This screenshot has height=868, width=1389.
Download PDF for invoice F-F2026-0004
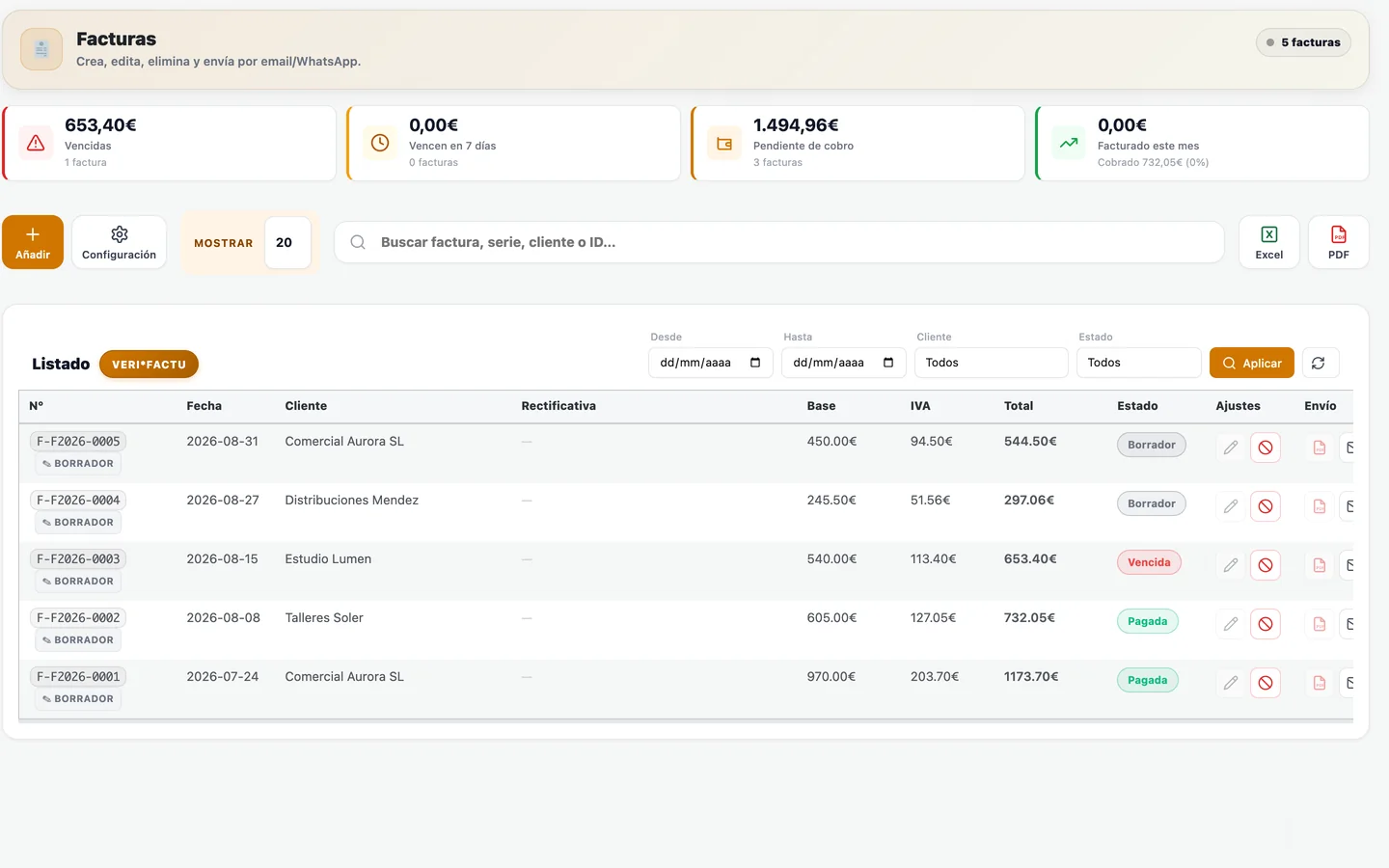(x=1320, y=506)
